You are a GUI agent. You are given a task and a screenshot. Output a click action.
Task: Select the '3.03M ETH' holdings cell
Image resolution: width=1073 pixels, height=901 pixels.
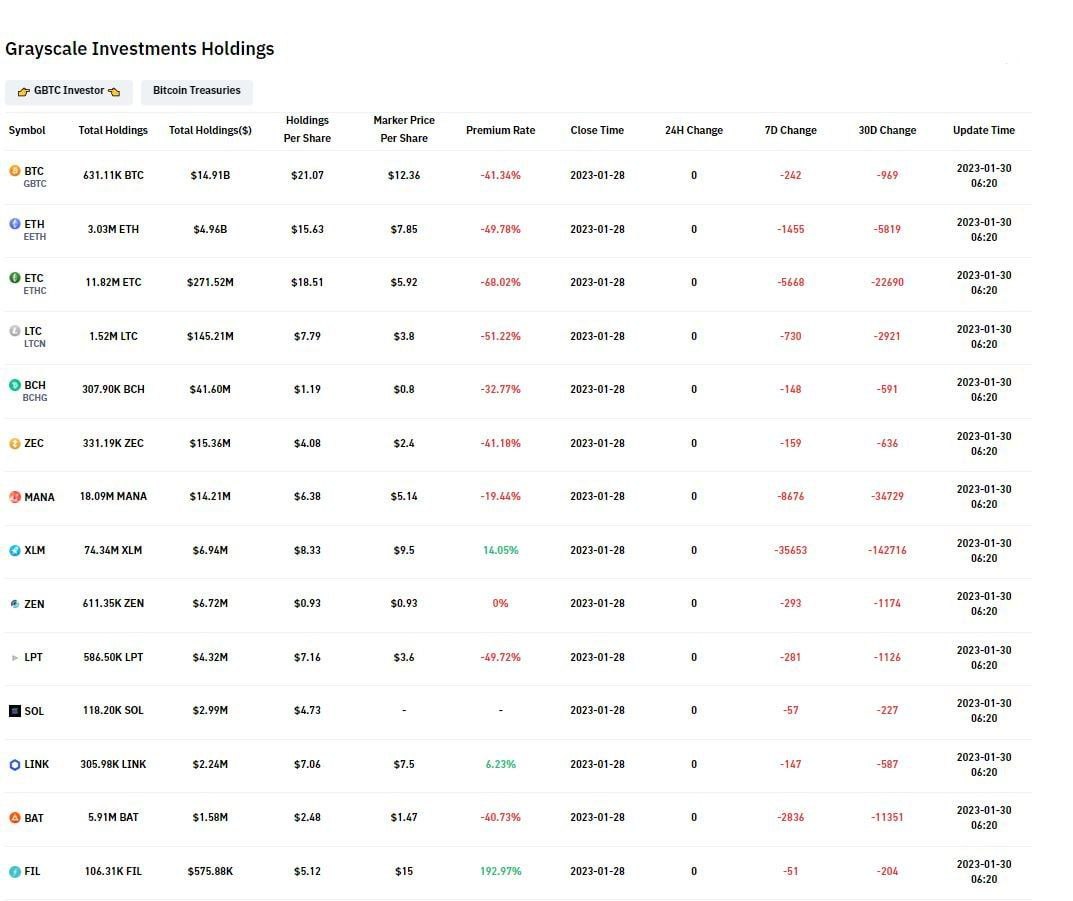[x=113, y=229]
